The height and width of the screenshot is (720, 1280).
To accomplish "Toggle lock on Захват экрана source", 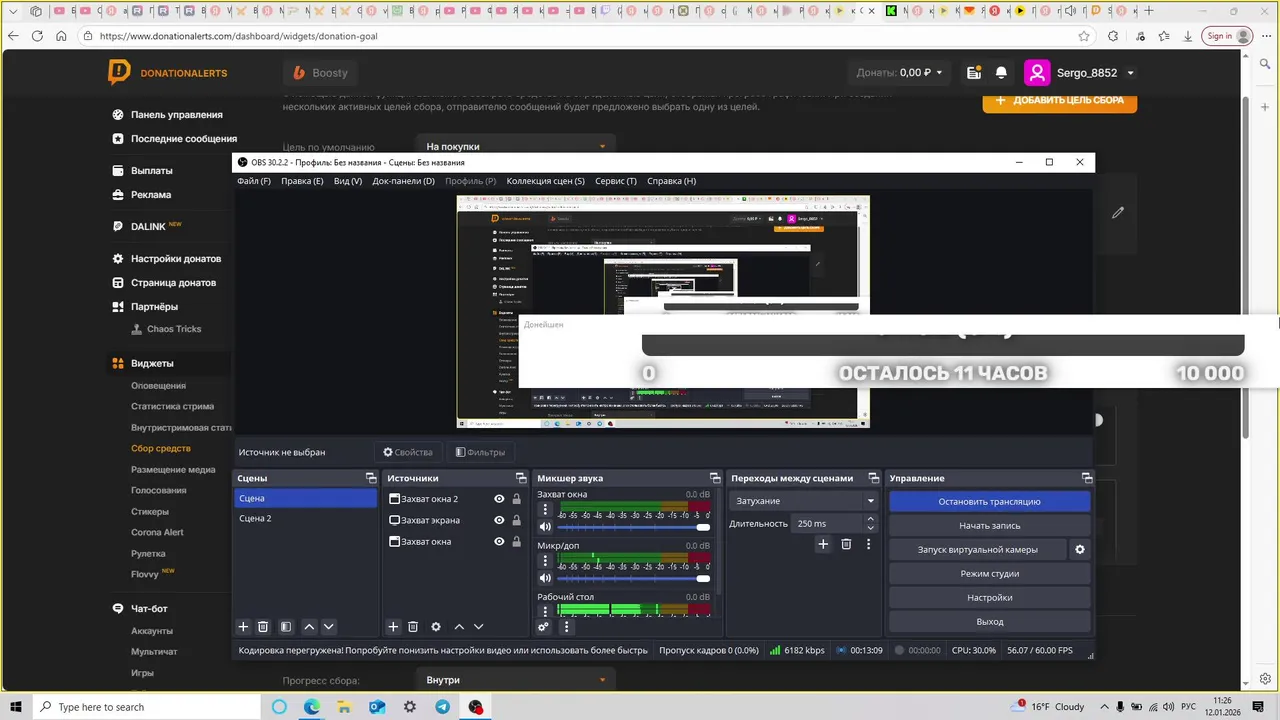I will tap(516, 520).
